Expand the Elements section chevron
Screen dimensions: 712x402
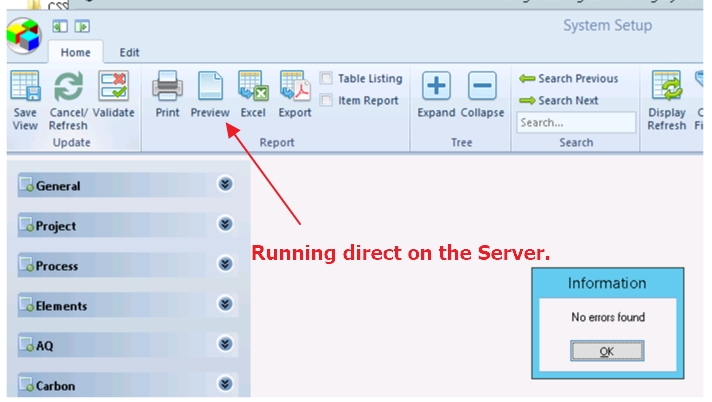pyautogui.click(x=225, y=304)
